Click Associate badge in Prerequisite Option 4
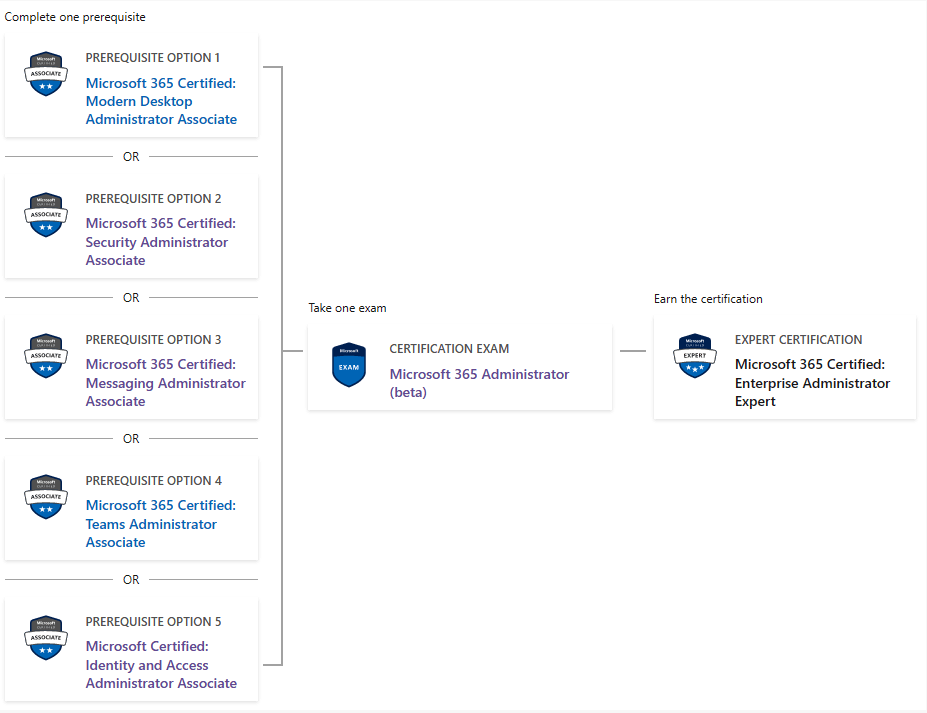This screenshot has width=927, height=713. coord(46,497)
